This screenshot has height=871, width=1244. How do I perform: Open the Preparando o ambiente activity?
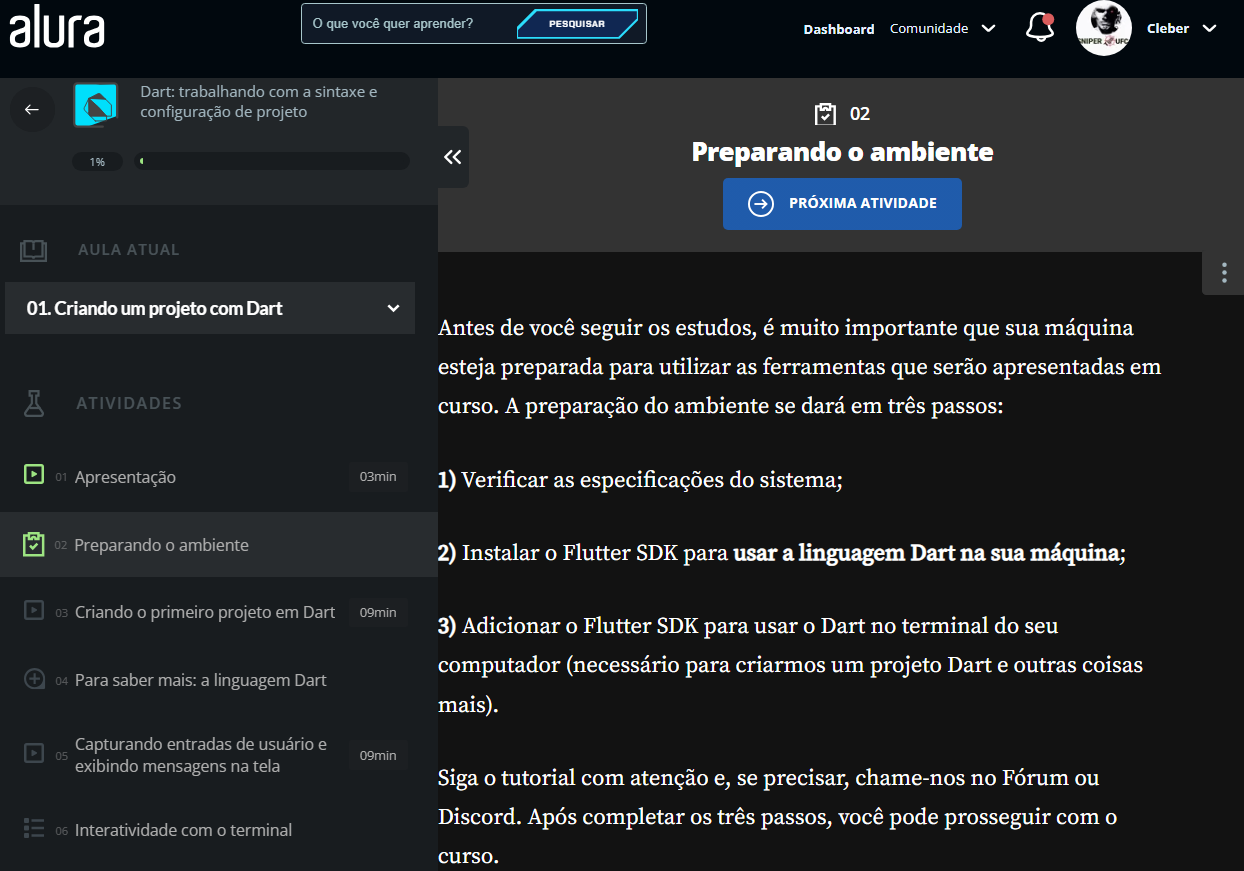point(219,545)
